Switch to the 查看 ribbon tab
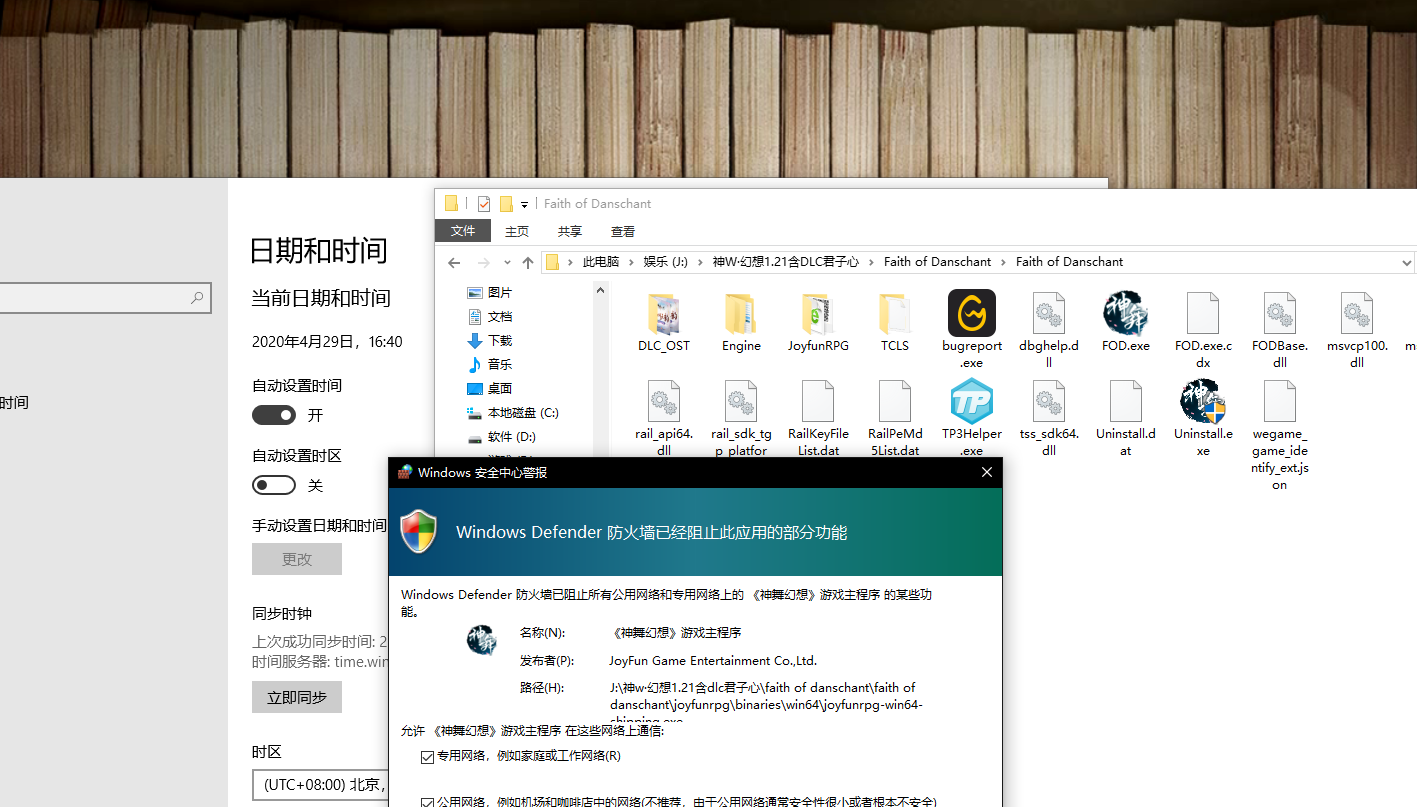The height and width of the screenshot is (807, 1417). coord(623,231)
